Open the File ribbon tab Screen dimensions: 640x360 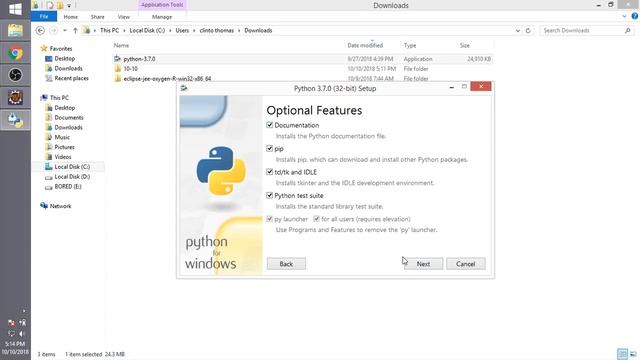pos(44,17)
